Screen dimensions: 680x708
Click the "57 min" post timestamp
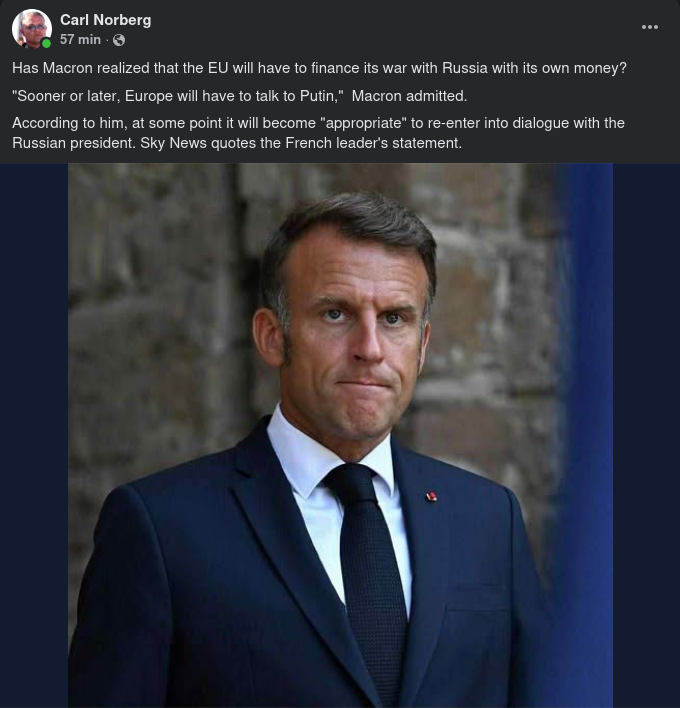[80, 40]
